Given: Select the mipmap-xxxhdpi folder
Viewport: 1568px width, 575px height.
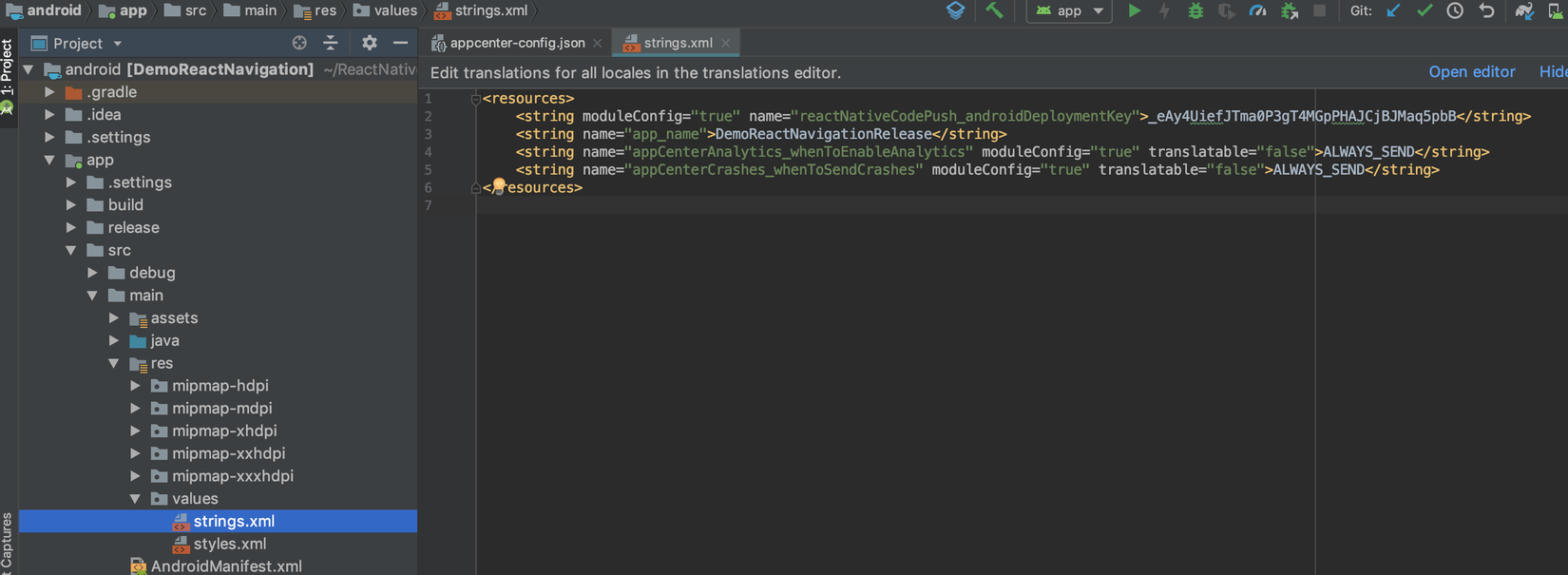Looking at the screenshot, I should click(233, 476).
